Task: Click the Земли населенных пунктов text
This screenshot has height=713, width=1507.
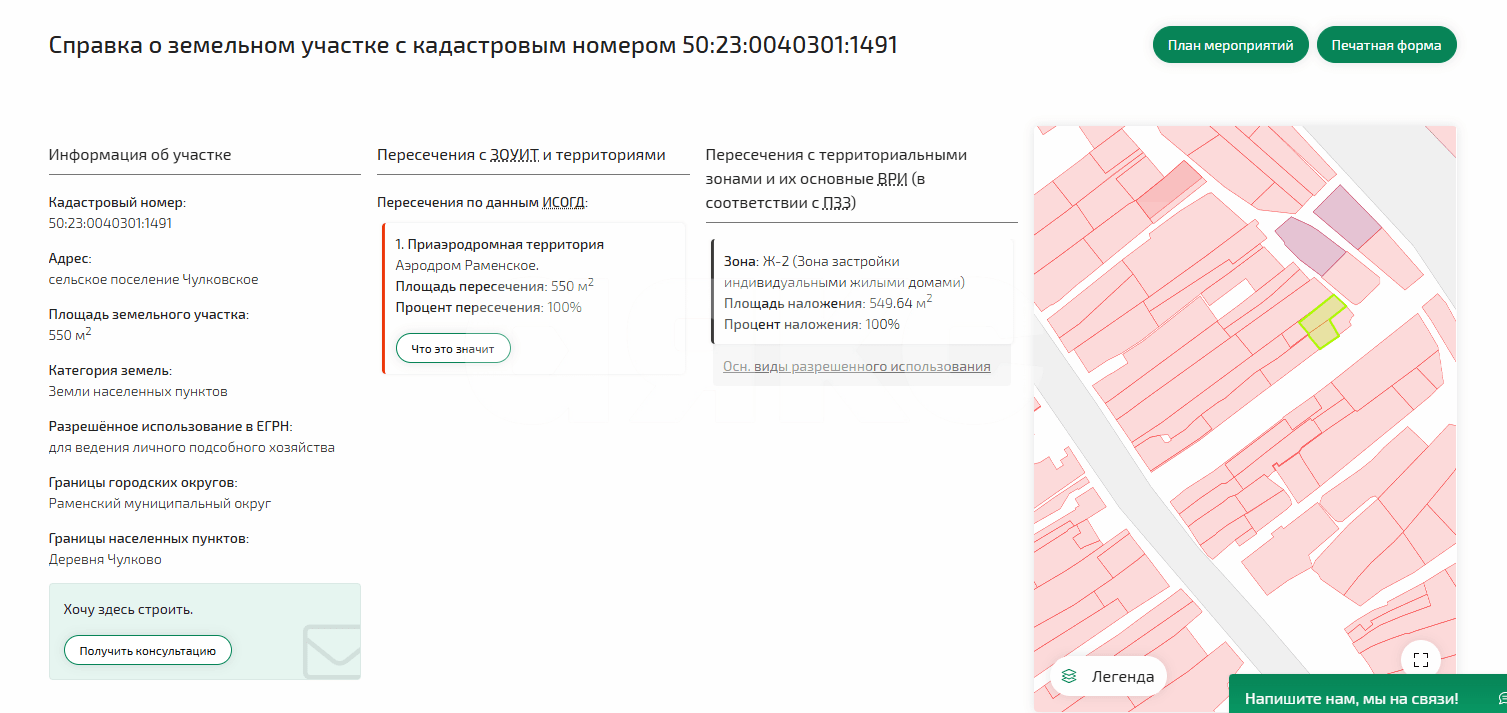Action: 138,391
